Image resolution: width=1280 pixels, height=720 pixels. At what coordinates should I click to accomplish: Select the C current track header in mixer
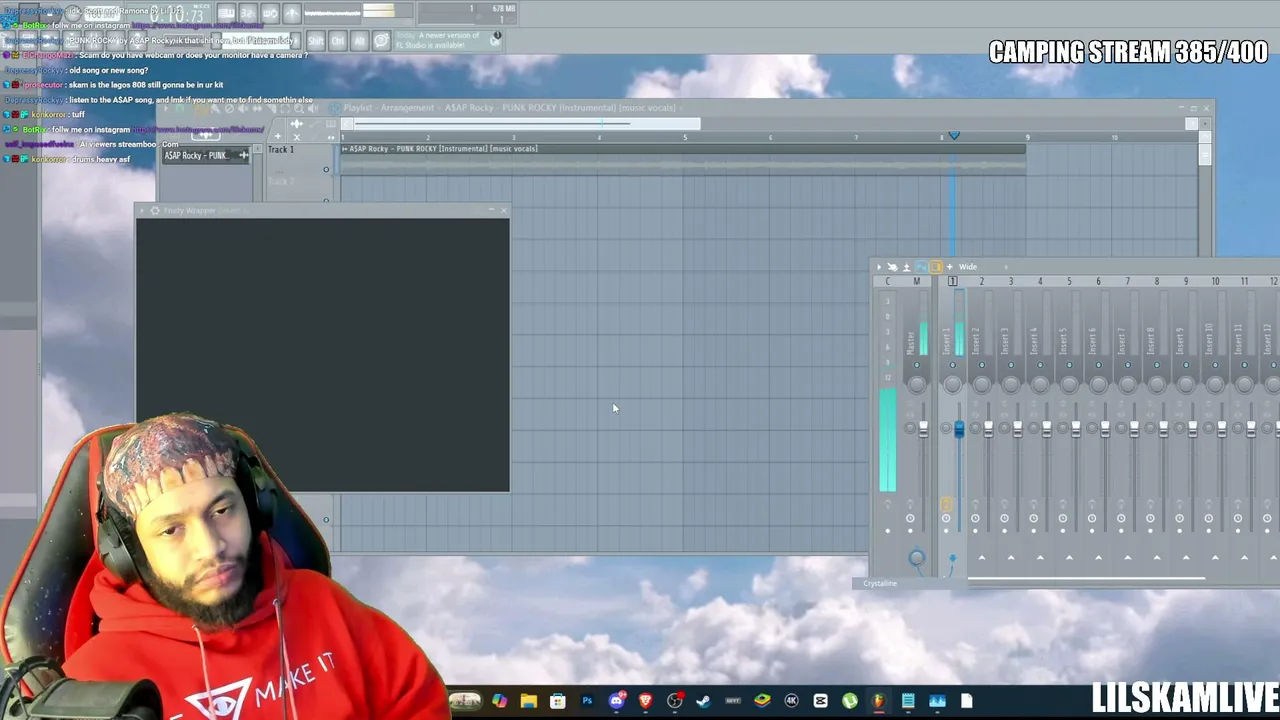tap(887, 282)
